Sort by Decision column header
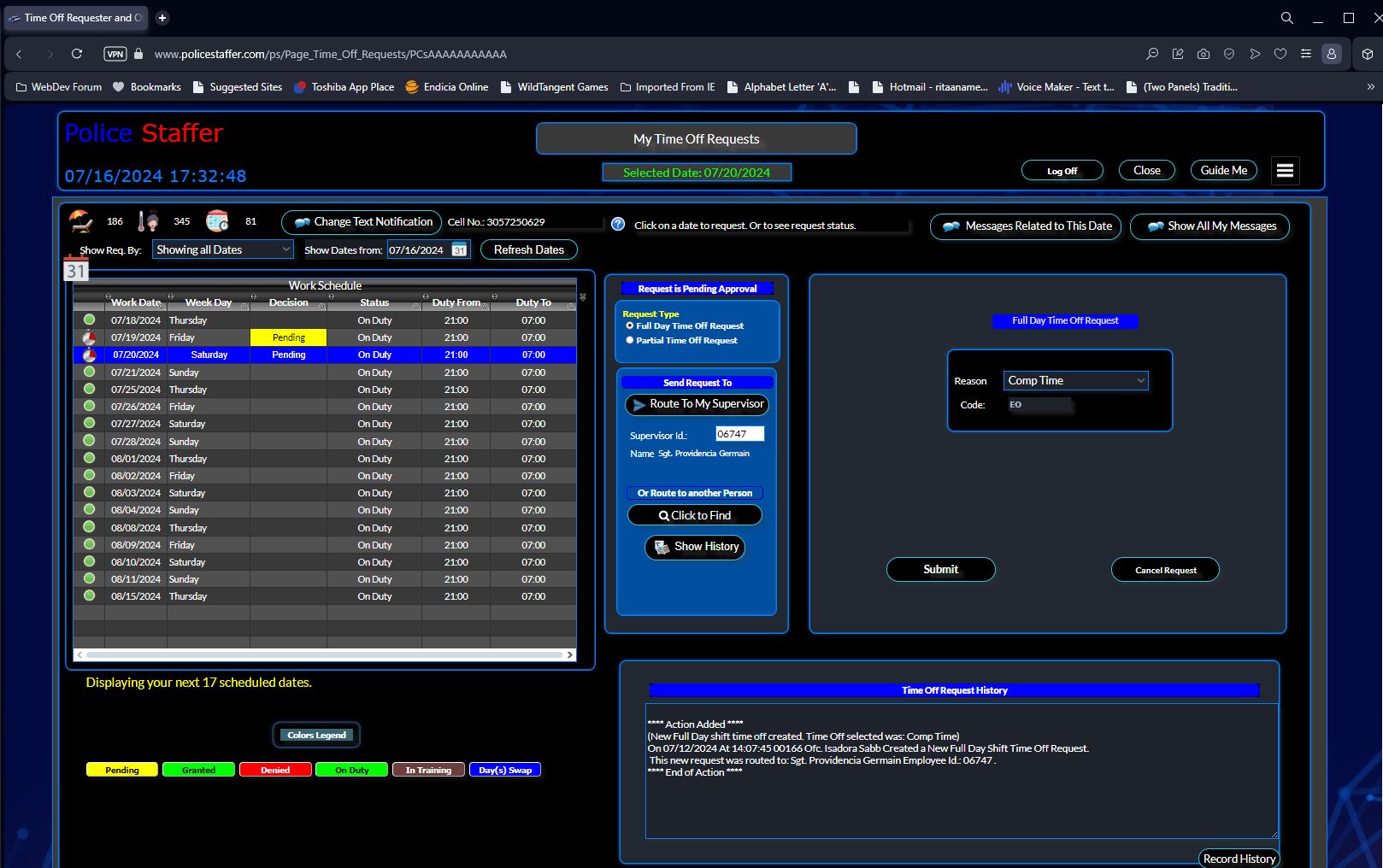The width and height of the screenshot is (1383, 868). tap(289, 302)
